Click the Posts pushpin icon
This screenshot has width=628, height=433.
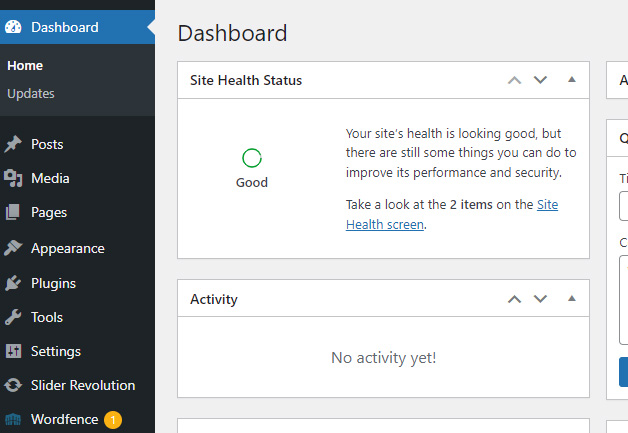click(x=13, y=144)
